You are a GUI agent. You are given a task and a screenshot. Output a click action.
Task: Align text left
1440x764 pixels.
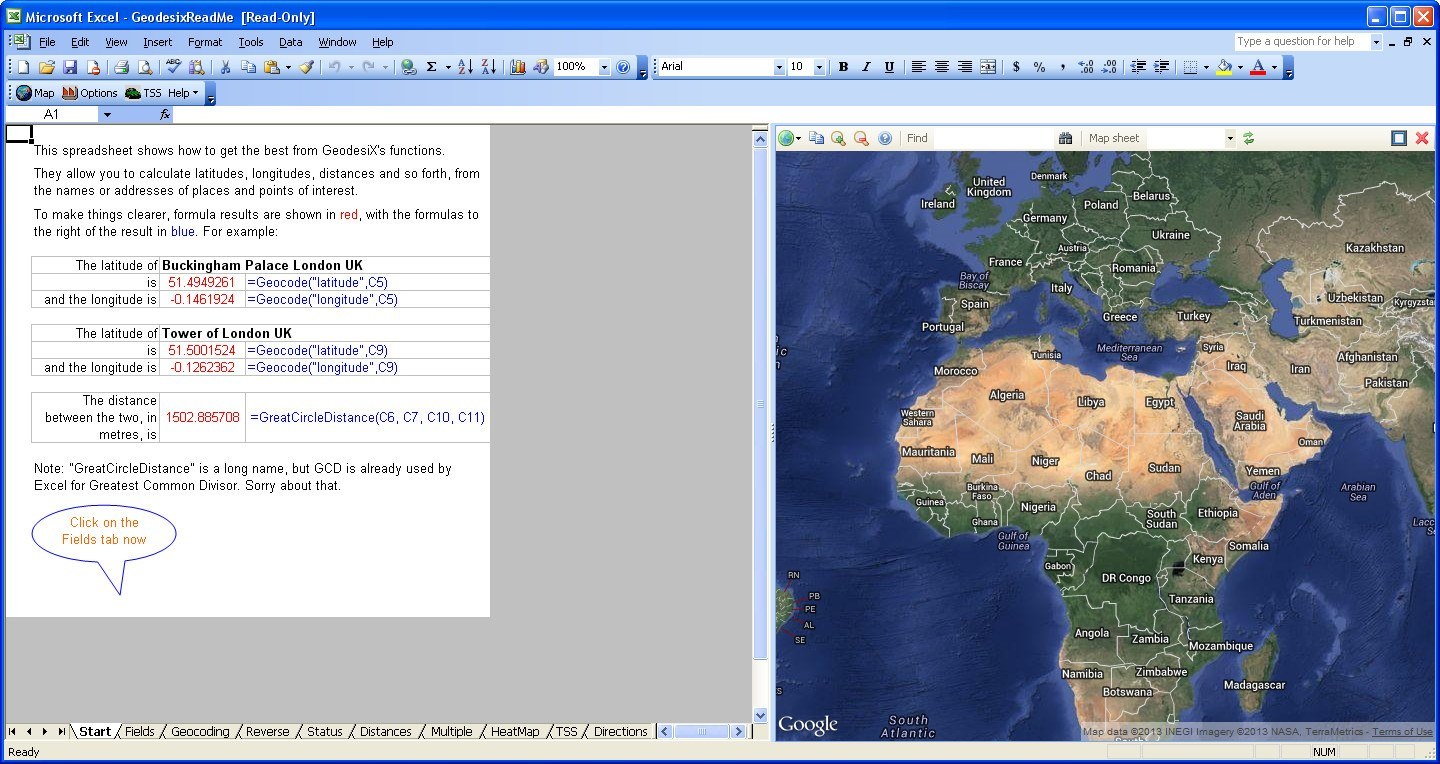click(x=918, y=67)
